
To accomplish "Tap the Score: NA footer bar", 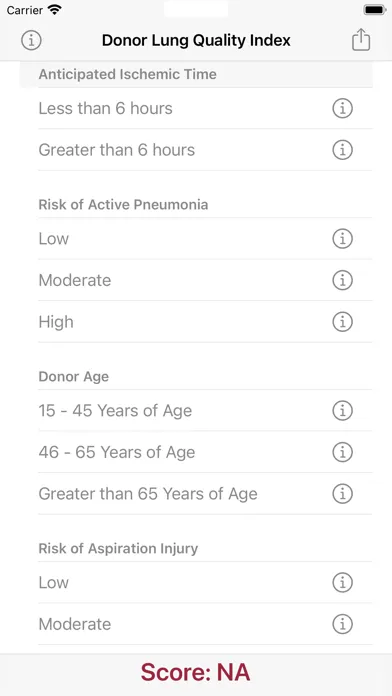I will (x=196, y=673).
